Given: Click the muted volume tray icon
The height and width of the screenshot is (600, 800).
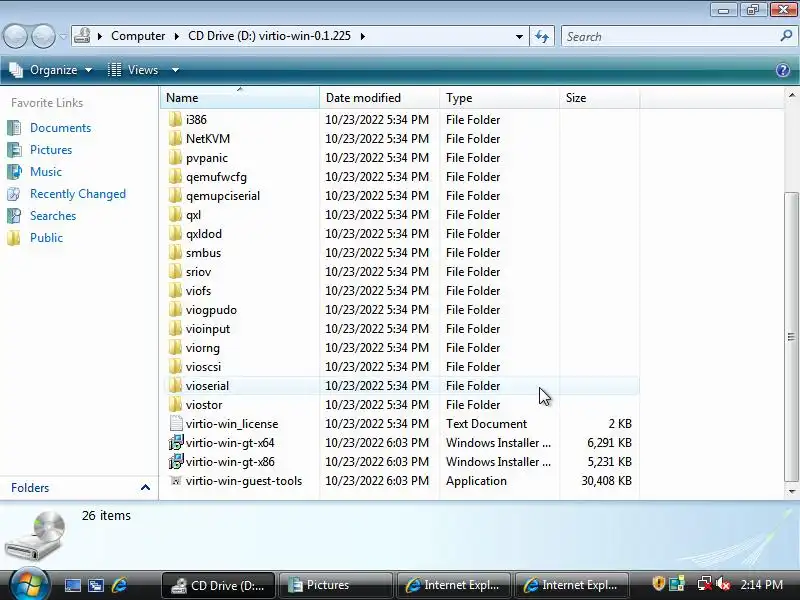Looking at the screenshot, I should click(722, 584).
